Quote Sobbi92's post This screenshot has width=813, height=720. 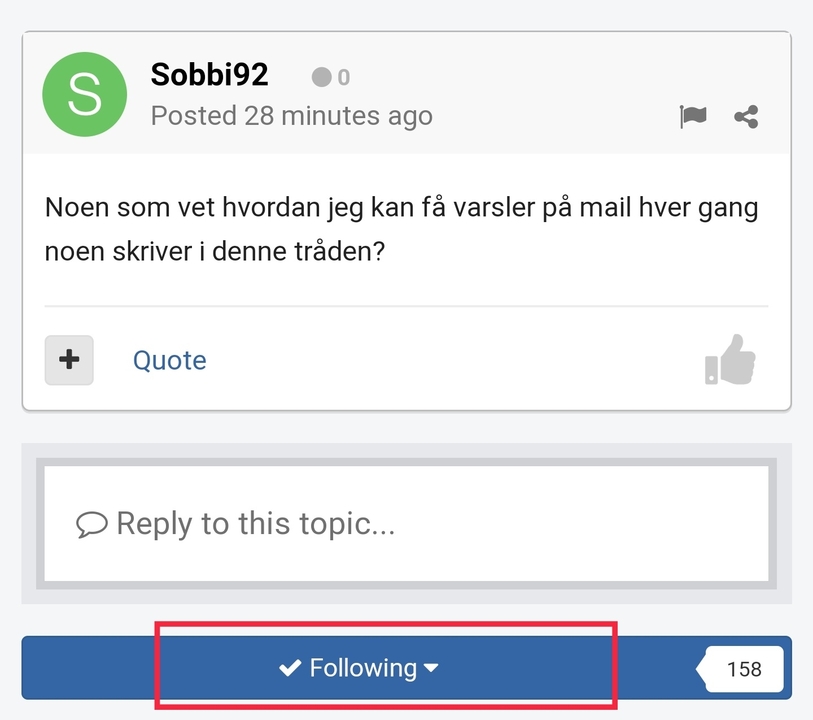point(170,360)
